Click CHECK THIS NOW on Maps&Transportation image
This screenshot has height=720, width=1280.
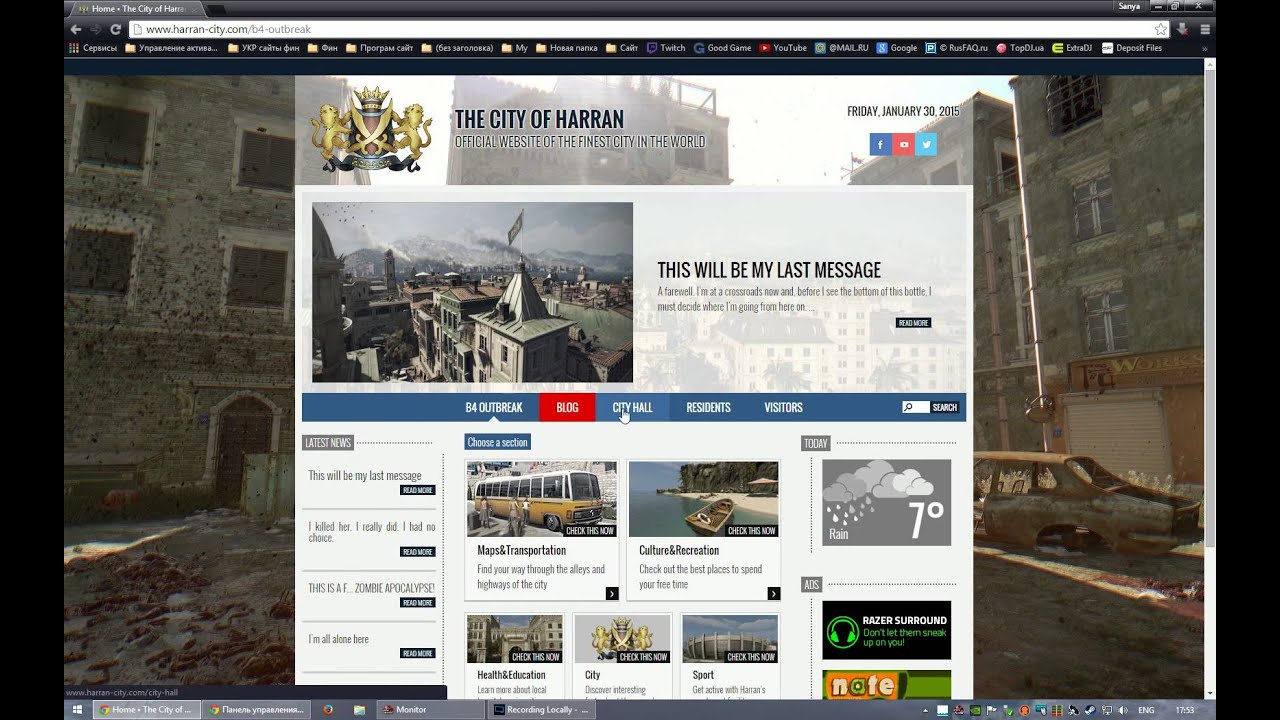tap(590, 531)
